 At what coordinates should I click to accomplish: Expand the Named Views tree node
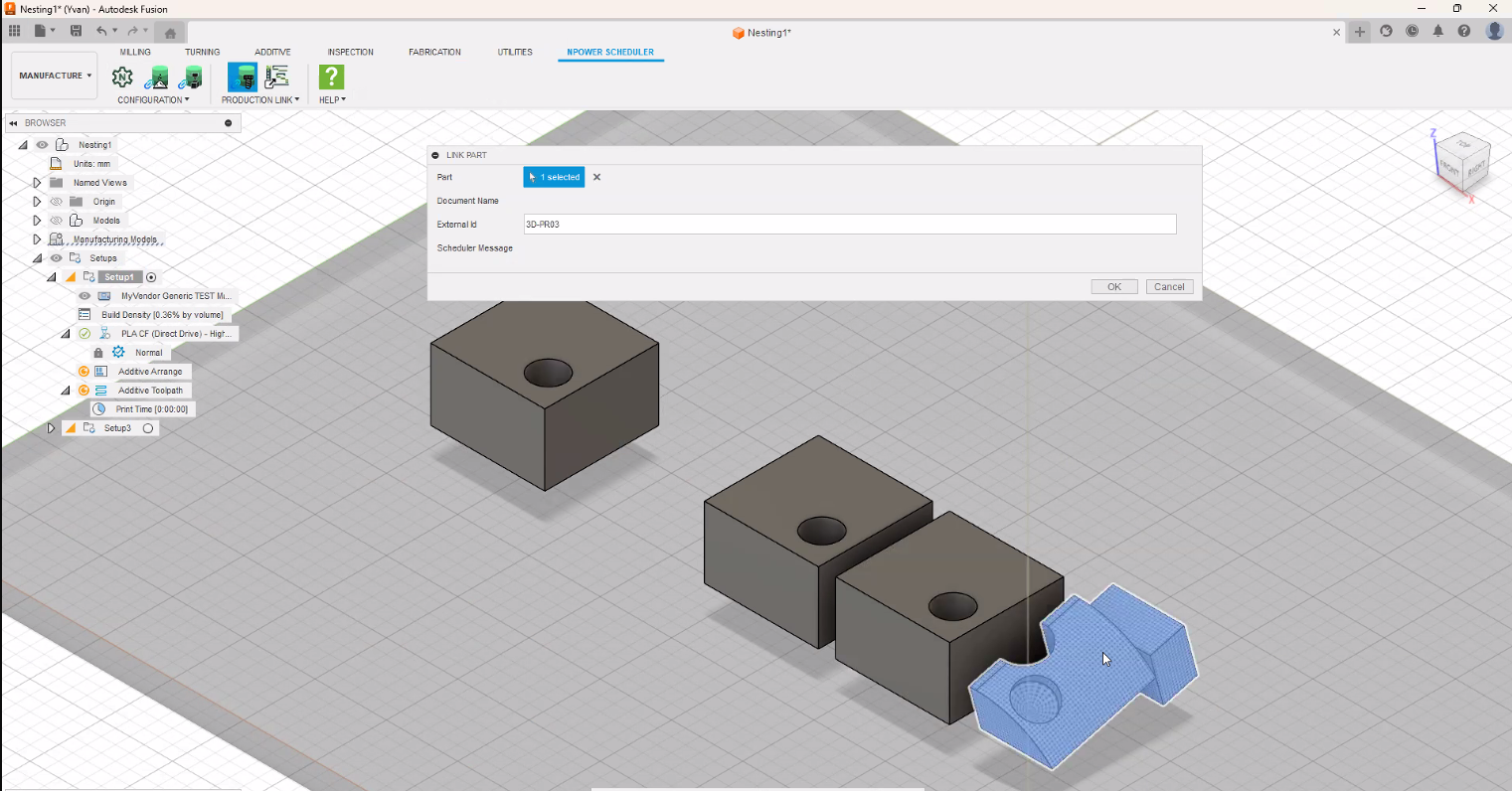[37, 183]
